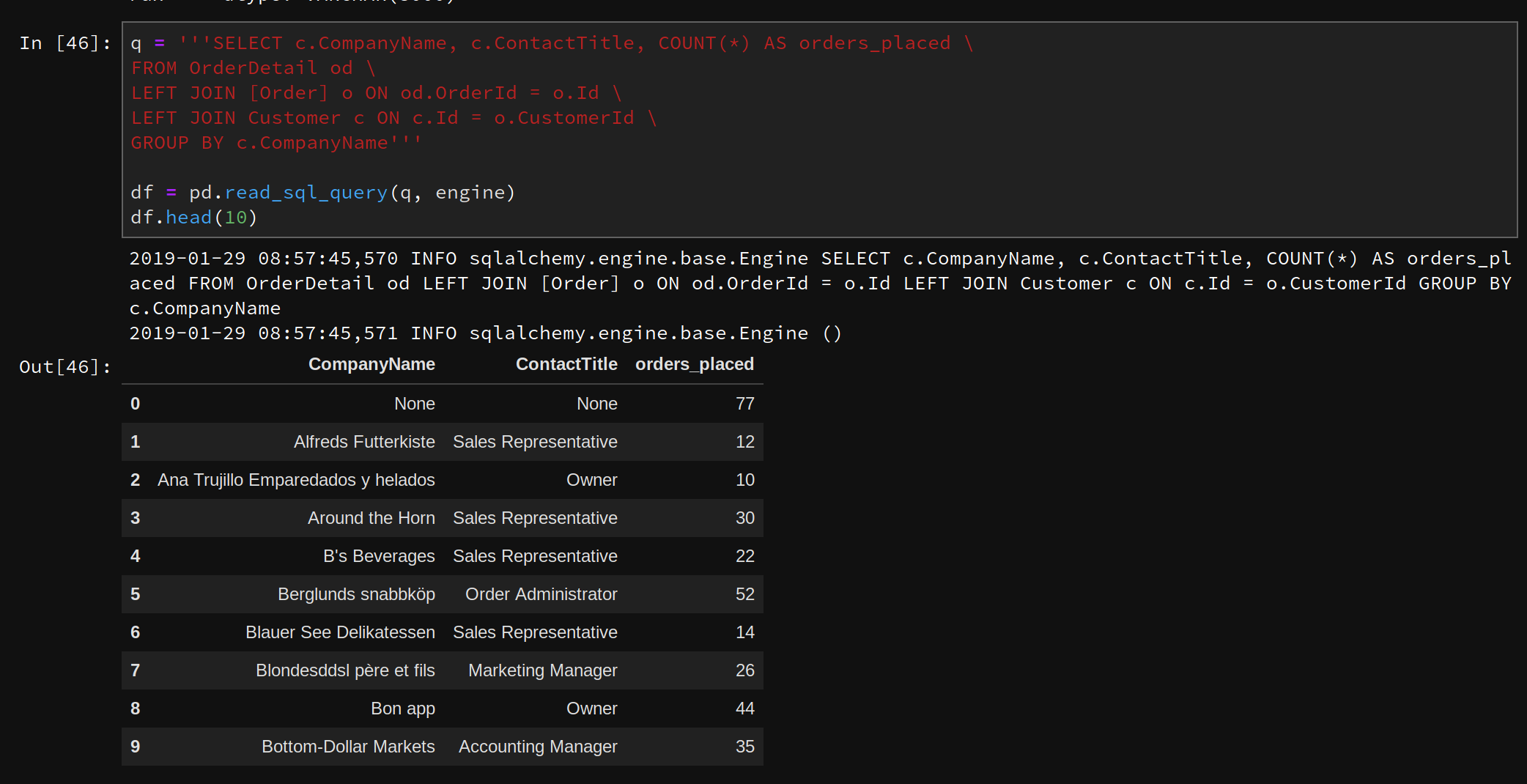
Task: Click the 'Alfreds Futterkiste' cell
Action: (x=364, y=442)
